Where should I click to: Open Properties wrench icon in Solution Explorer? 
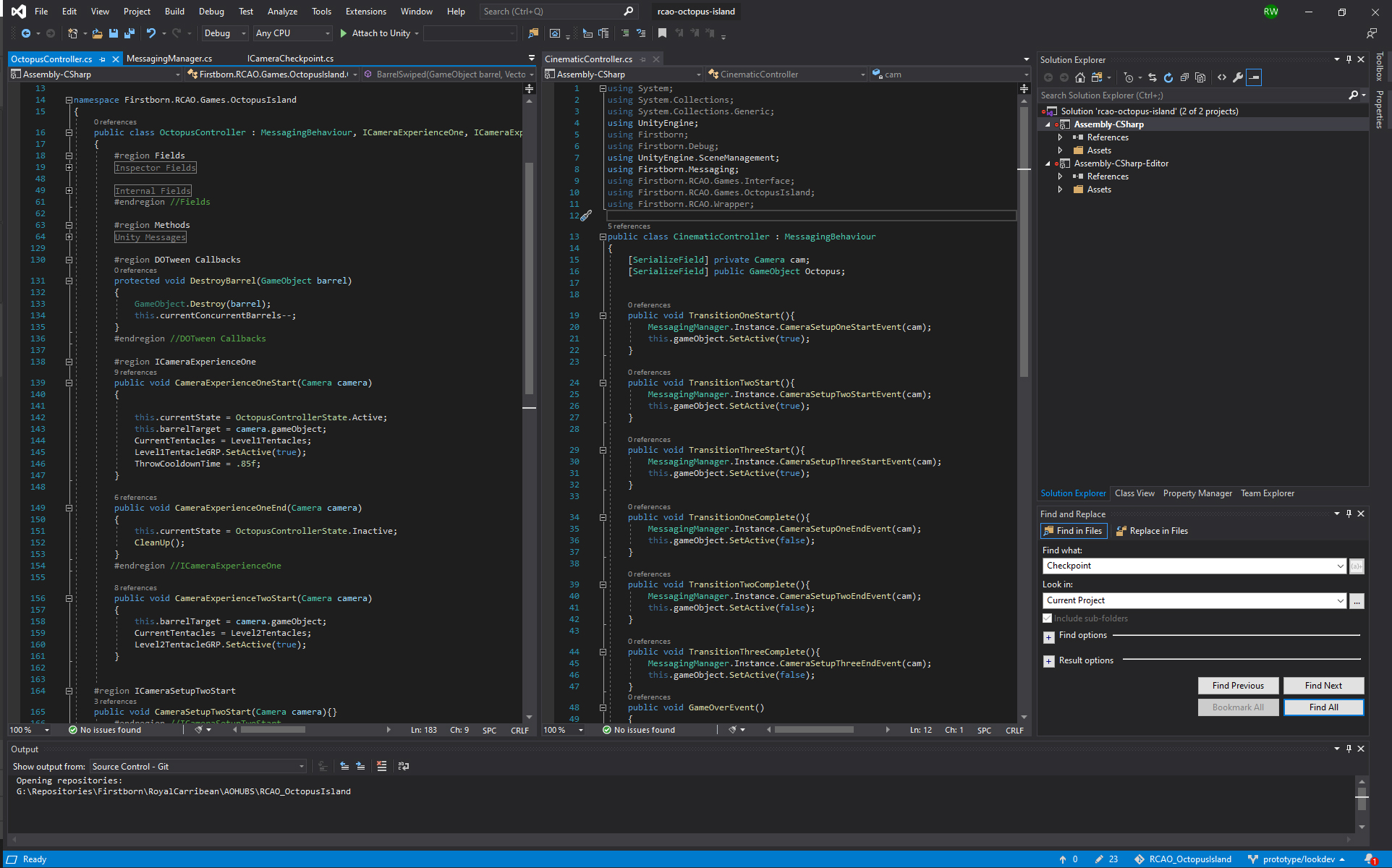tap(1238, 77)
